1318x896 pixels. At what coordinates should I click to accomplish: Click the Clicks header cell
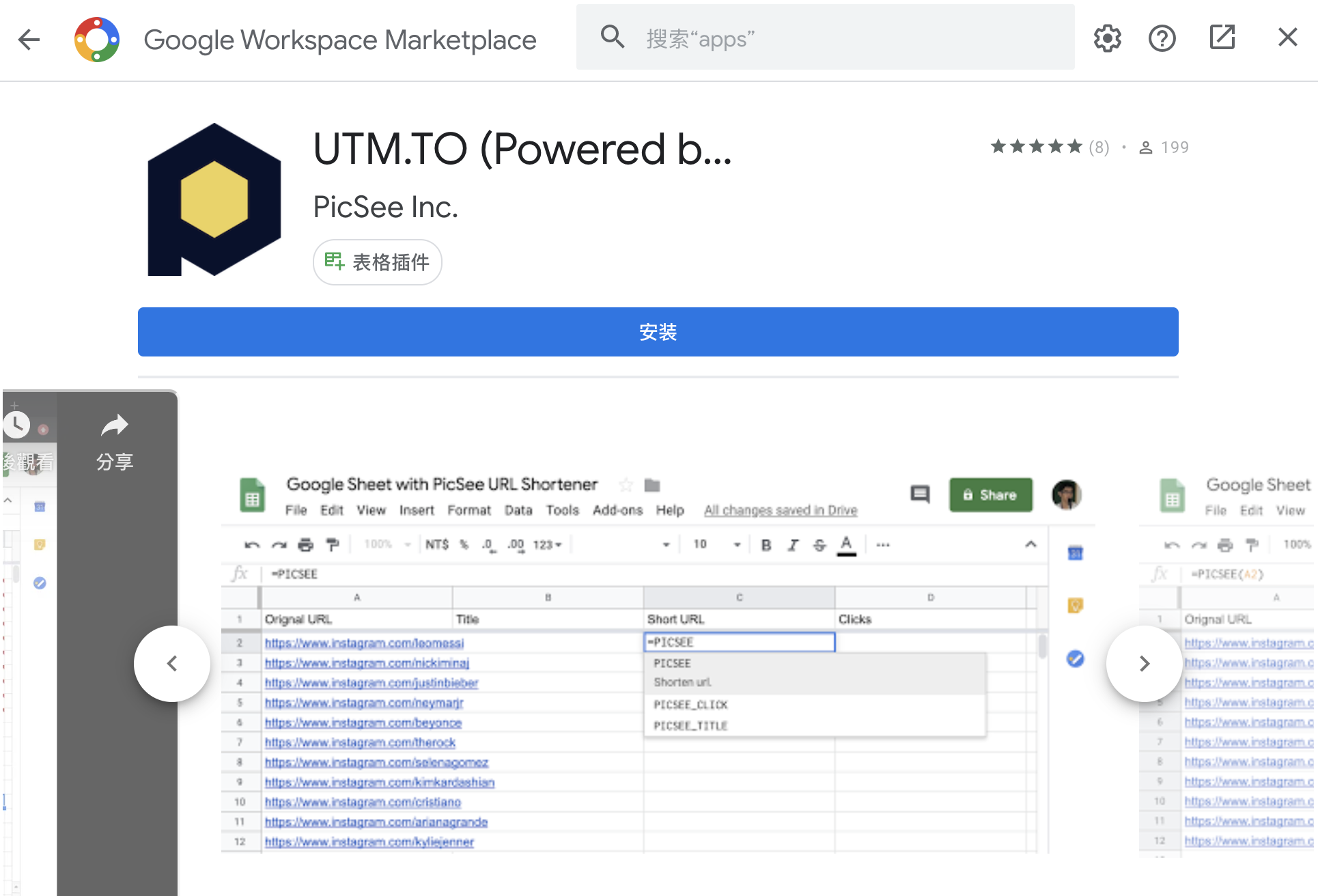click(930, 619)
